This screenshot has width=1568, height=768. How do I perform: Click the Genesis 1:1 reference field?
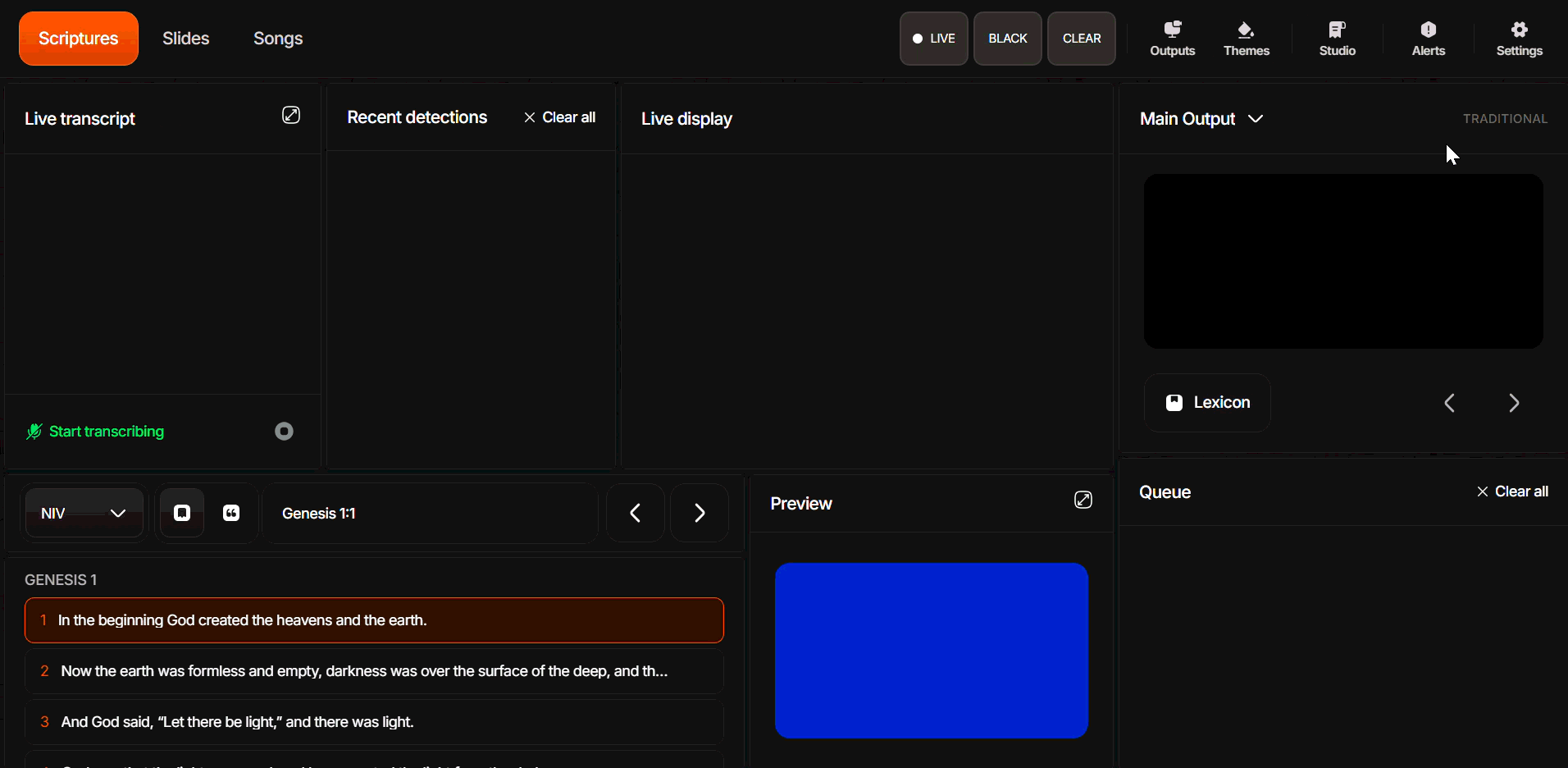coord(430,513)
